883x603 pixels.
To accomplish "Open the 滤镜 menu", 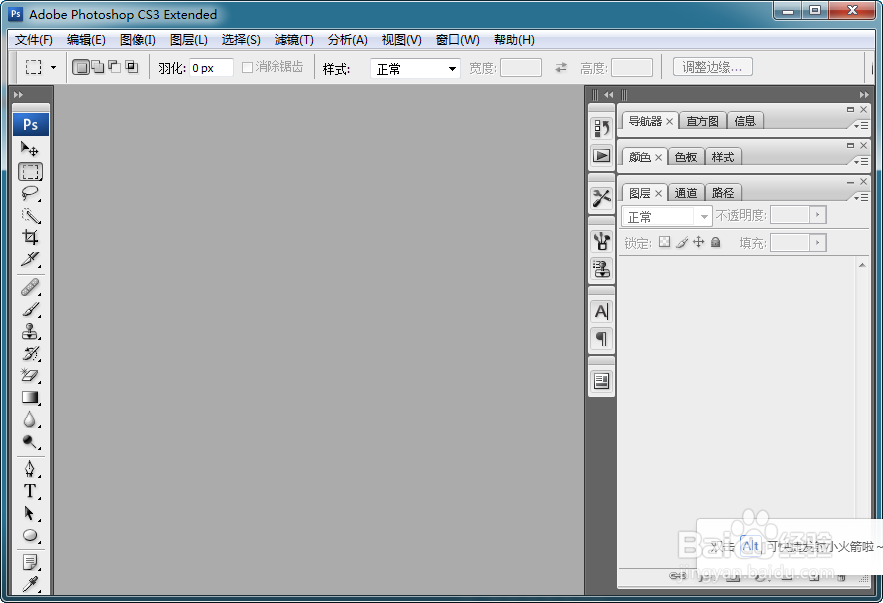I will pyautogui.click(x=293, y=40).
